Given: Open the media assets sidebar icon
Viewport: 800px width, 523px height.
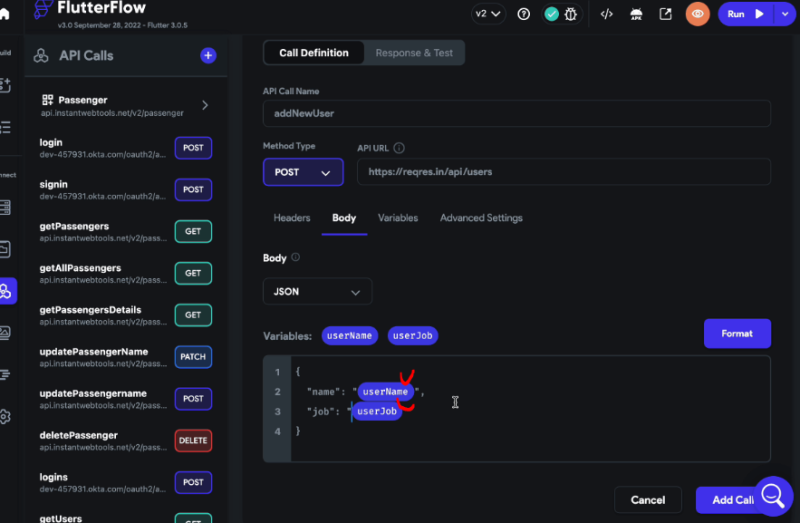Looking at the screenshot, I should (x=5, y=333).
